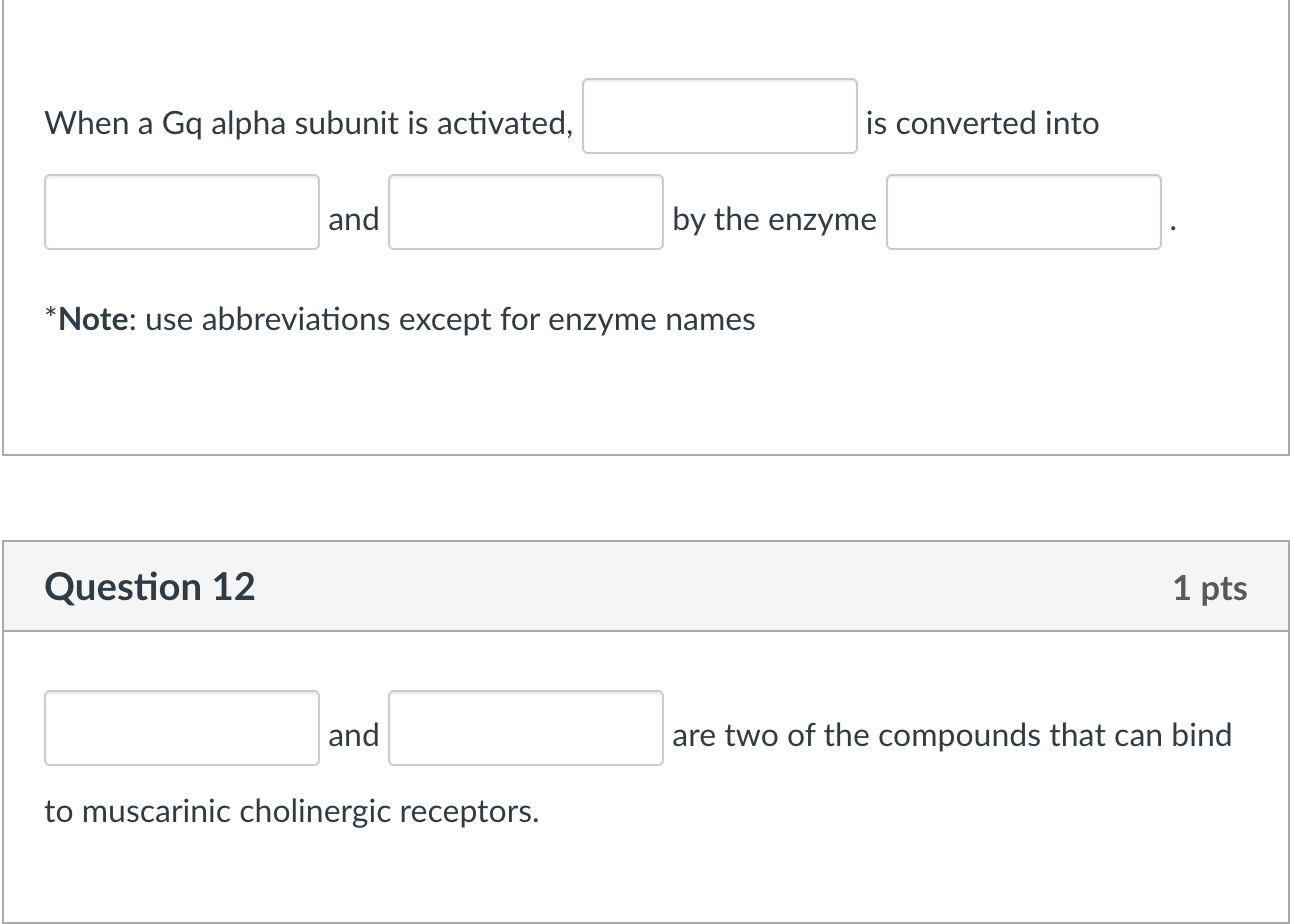This screenshot has width=1290, height=924.
Task: Click "to muscarinic cholinergic receptors." text
Action: pyautogui.click(x=291, y=811)
